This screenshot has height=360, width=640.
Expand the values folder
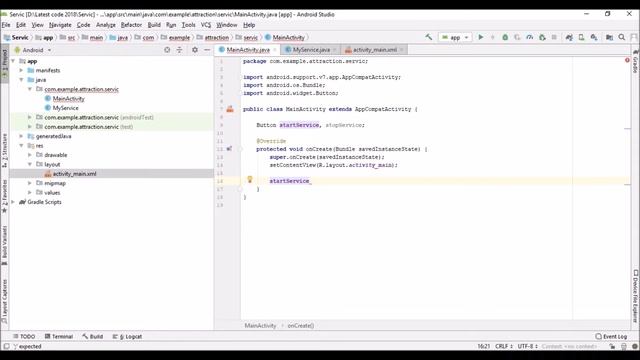(x=29, y=192)
